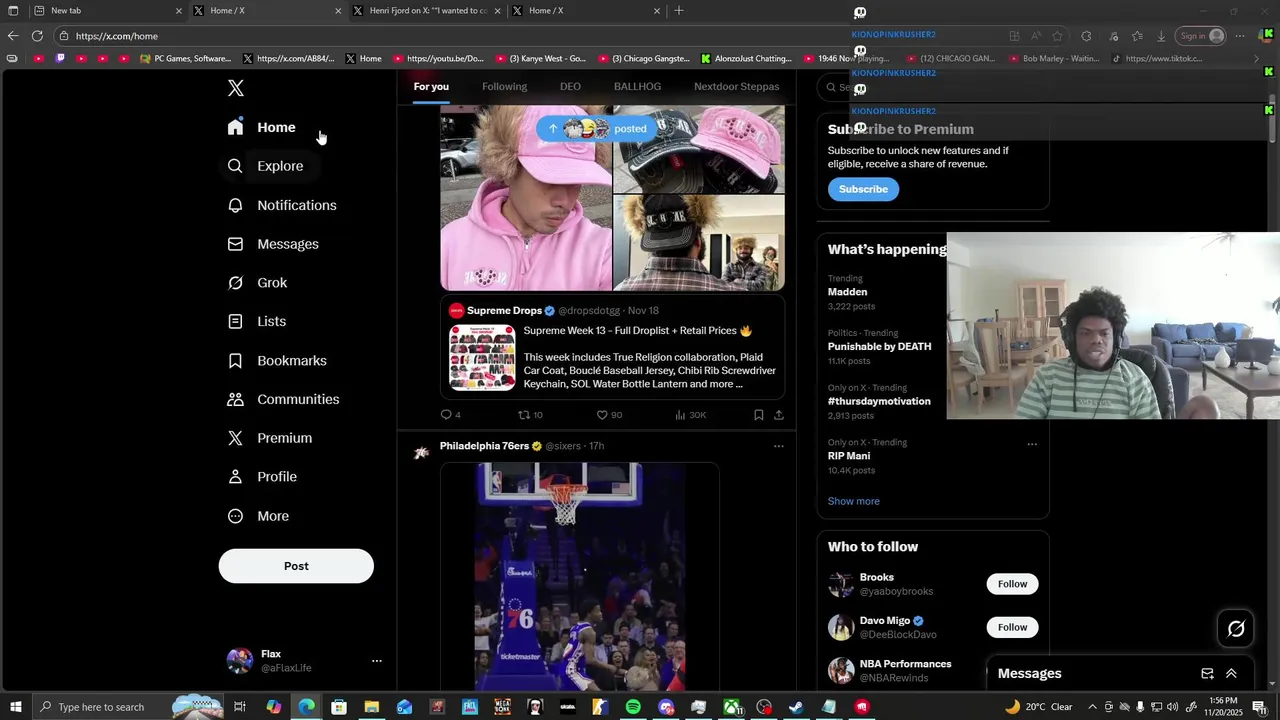
Task: View Profile from the sidebar
Action: pos(262,477)
